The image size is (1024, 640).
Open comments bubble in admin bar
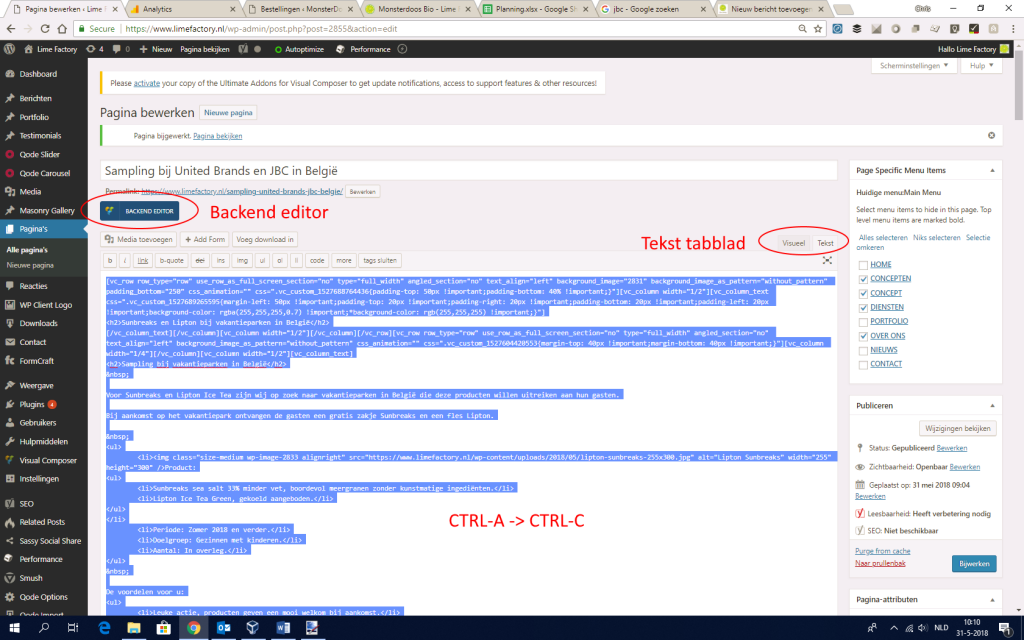coord(117,48)
